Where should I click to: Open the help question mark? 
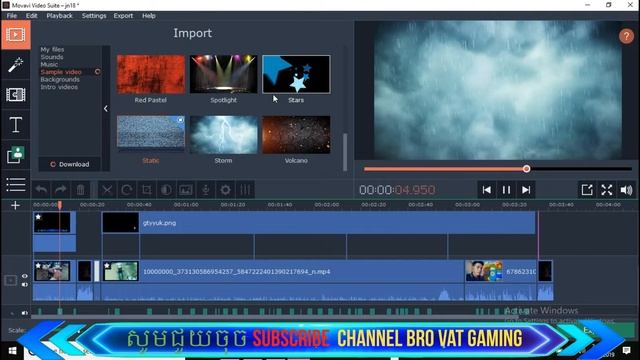point(626,36)
